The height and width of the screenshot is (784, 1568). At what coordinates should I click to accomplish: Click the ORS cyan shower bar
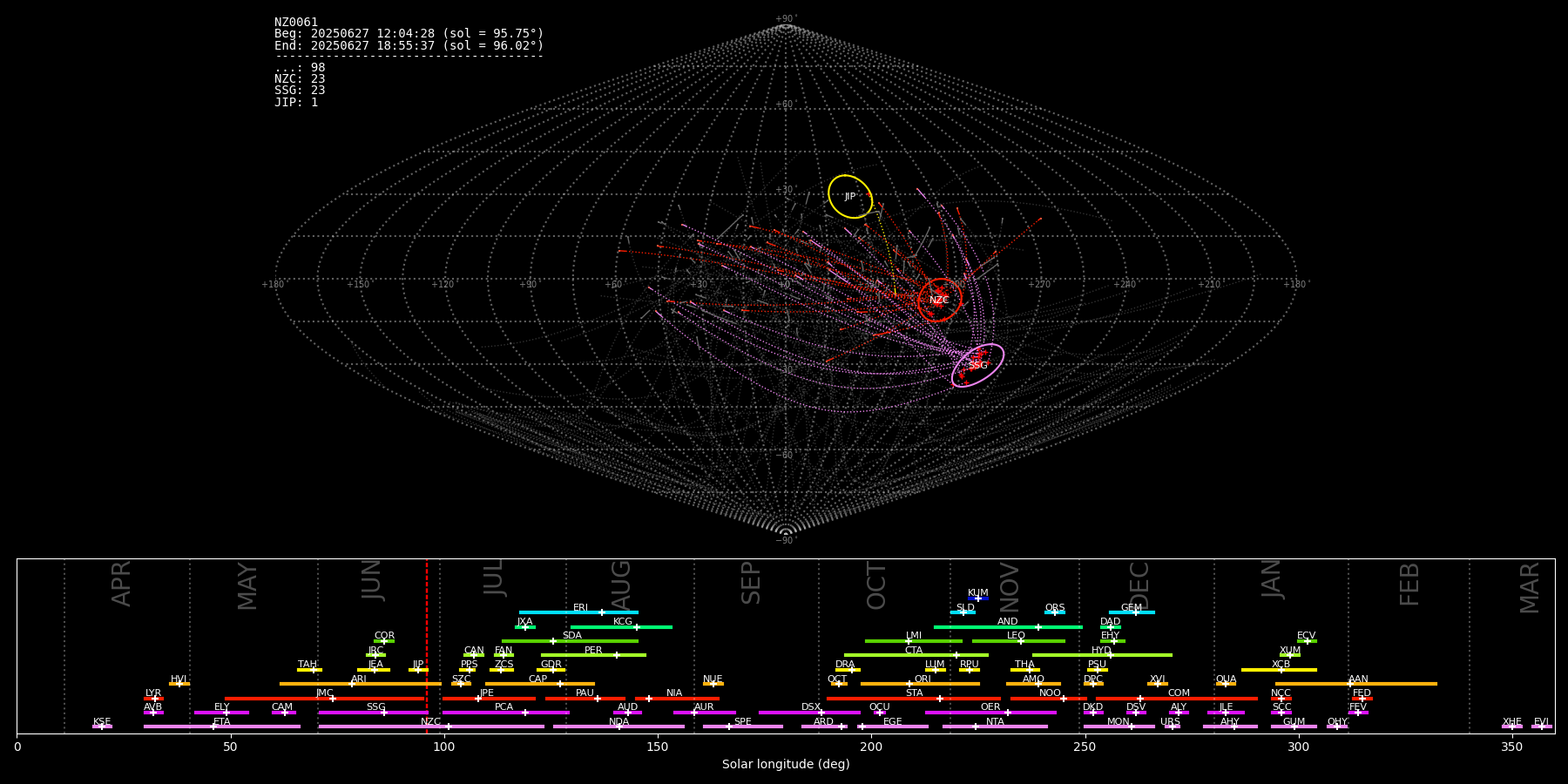point(1055,612)
